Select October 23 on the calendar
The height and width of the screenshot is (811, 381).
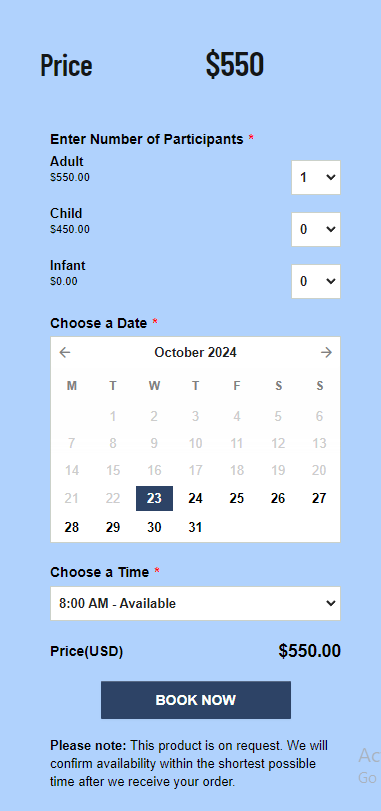[x=154, y=498]
